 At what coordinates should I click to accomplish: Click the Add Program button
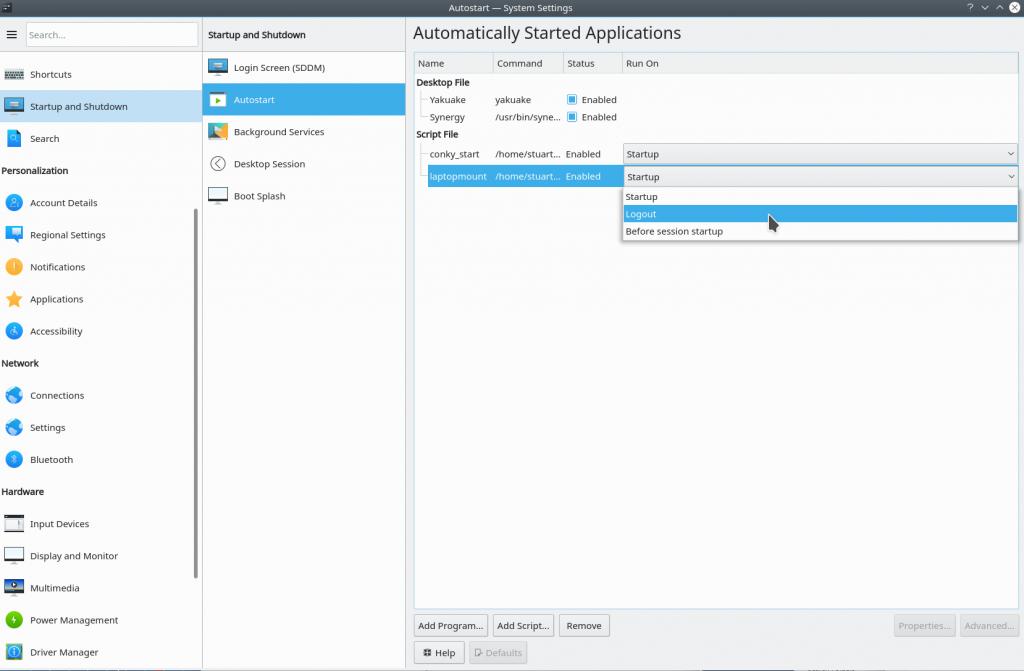click(x=451, y=626)
